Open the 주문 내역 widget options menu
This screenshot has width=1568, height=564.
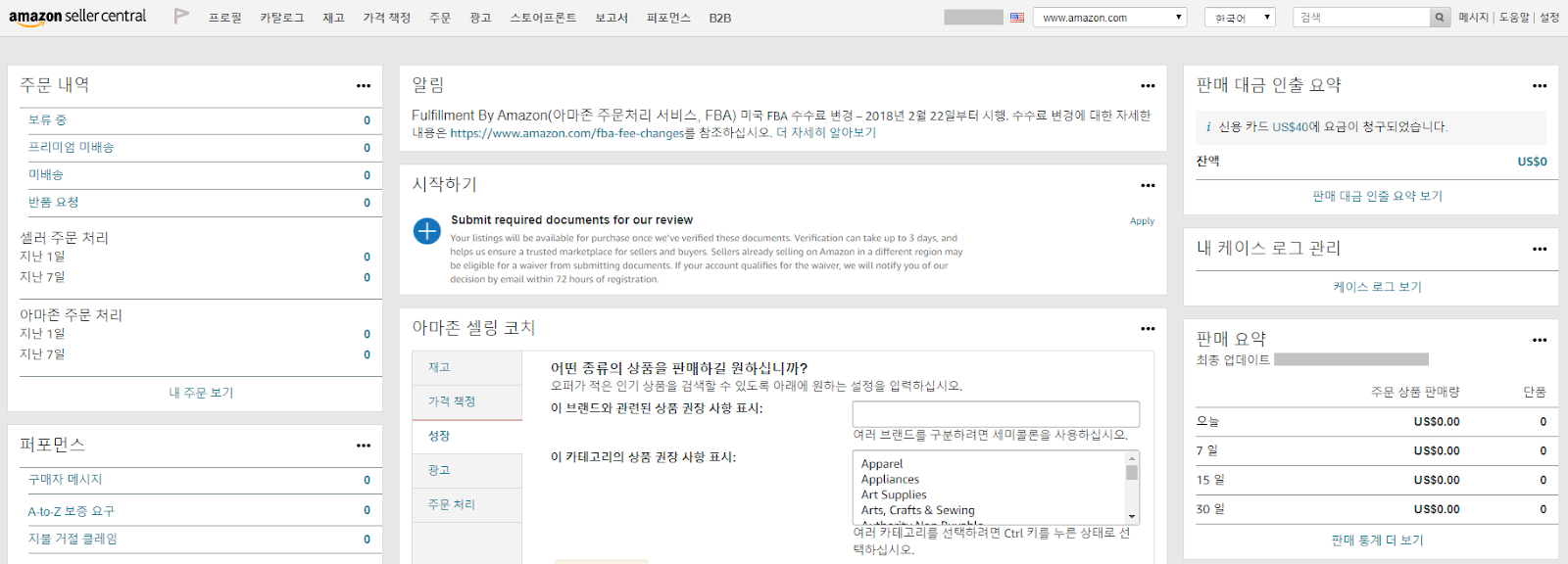click(364, 86)
